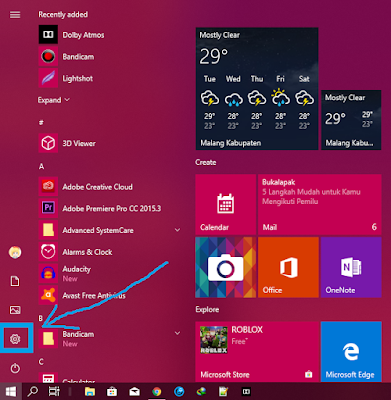Image resolution: width=391 pixels, height=400 pixels.
Task: Open the ROBLOX Microsoft Store tile
Action: click(257, 352)
